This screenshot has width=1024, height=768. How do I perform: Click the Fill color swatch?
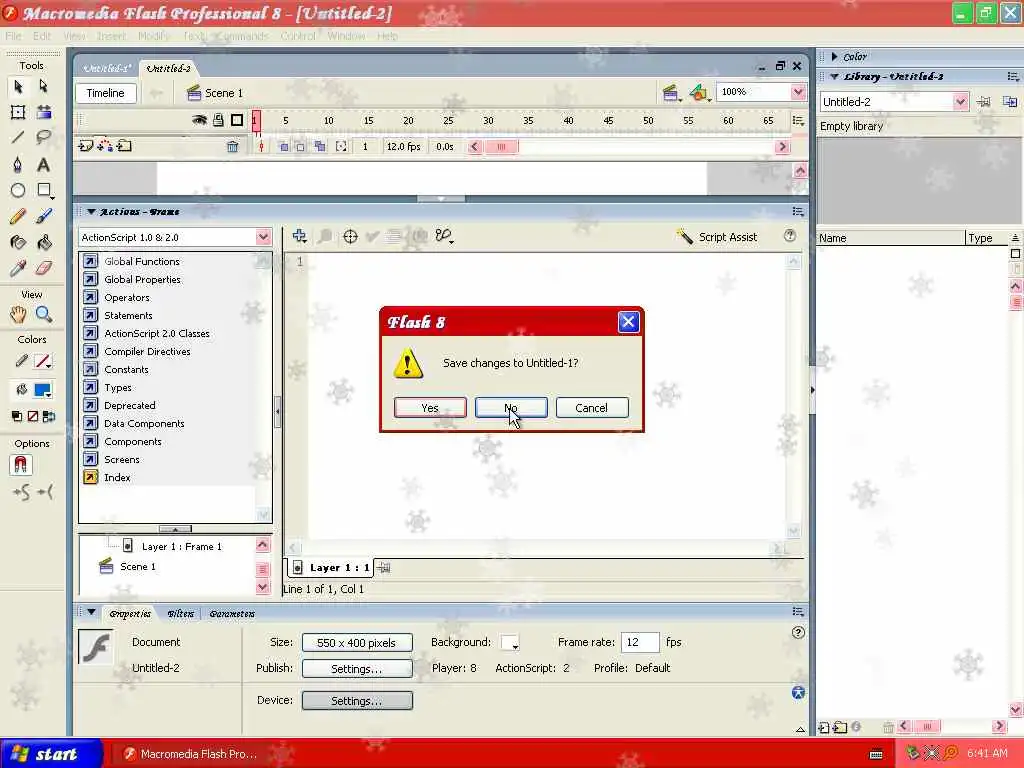(x=43, y=391)
